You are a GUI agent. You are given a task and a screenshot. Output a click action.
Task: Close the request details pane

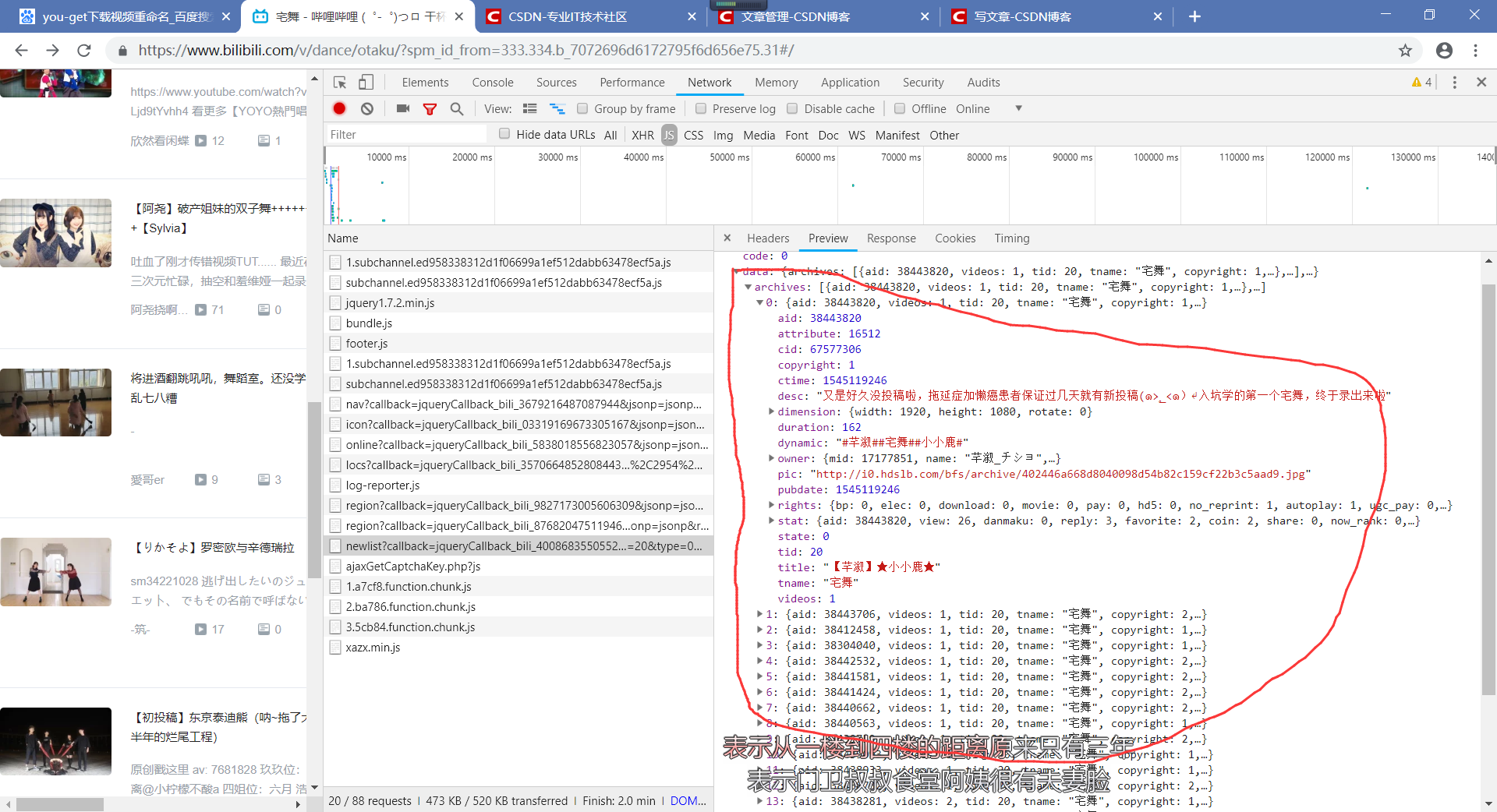[727, 238]
